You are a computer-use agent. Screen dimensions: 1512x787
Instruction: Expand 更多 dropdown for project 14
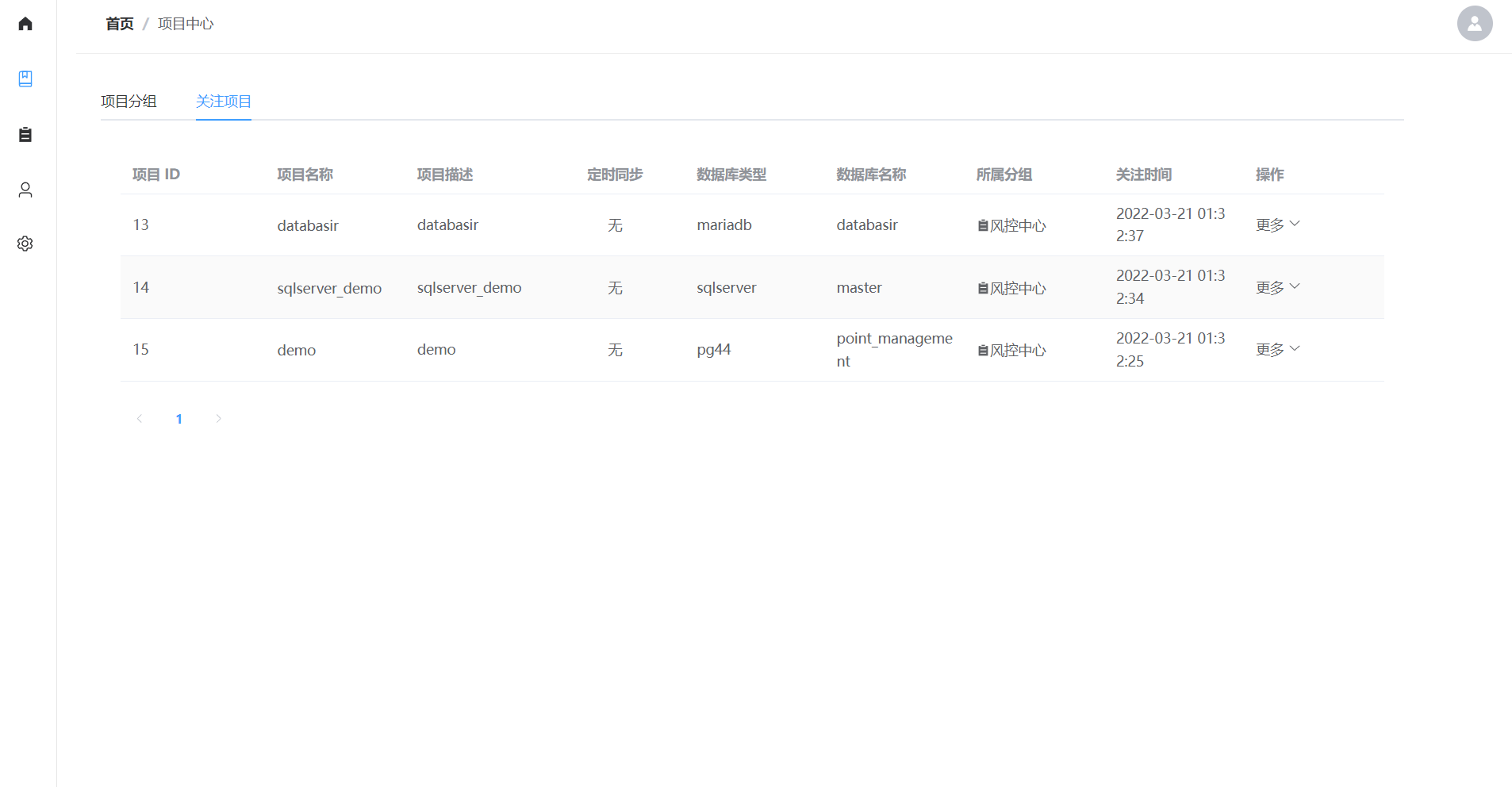pyautogui.click(x=1277, y=287)
